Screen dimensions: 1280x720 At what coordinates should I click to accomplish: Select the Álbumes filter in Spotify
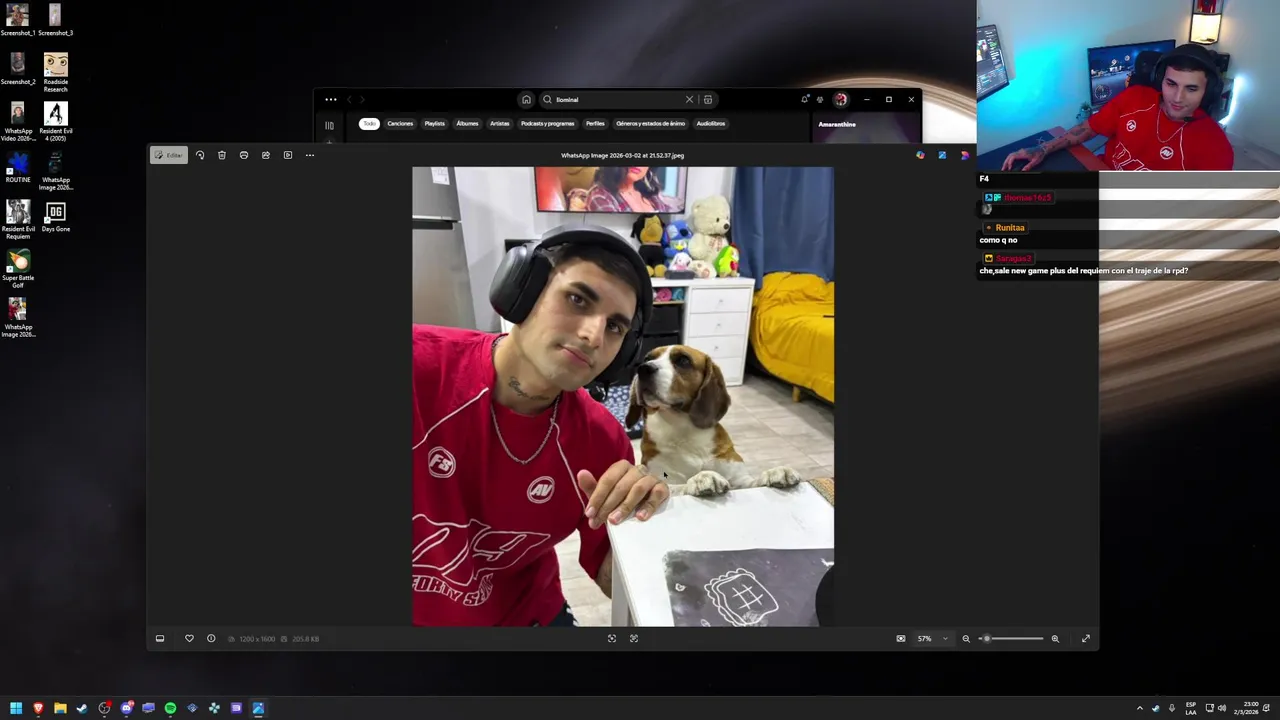(x=467, y=123)
